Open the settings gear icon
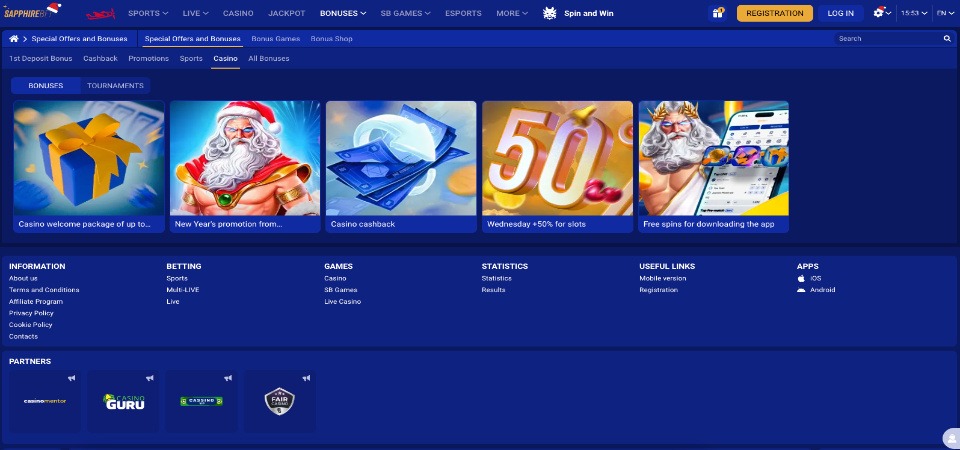This screenshot has width=960, height=450. (x=879, y=13)
